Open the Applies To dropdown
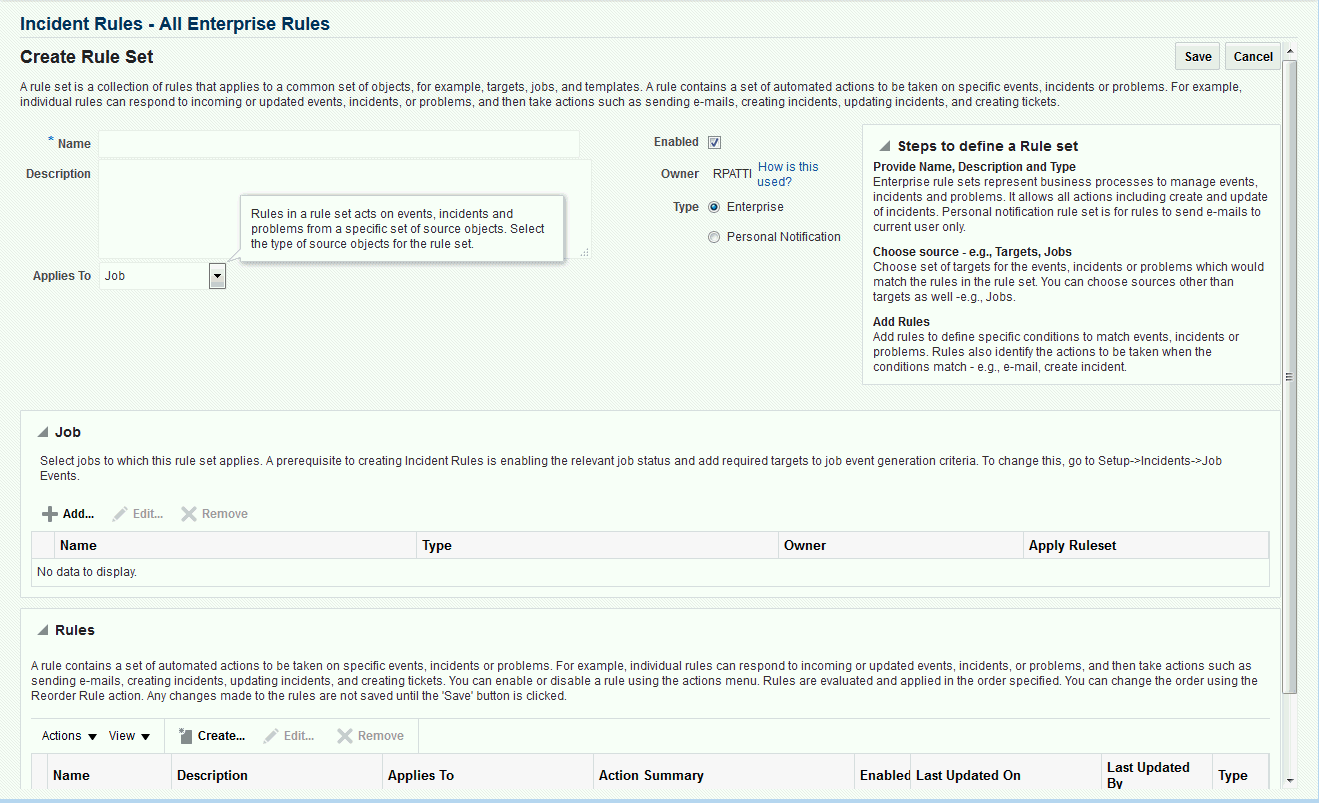This screenshot has height=803, width=1319. click(x=217, y=276)
